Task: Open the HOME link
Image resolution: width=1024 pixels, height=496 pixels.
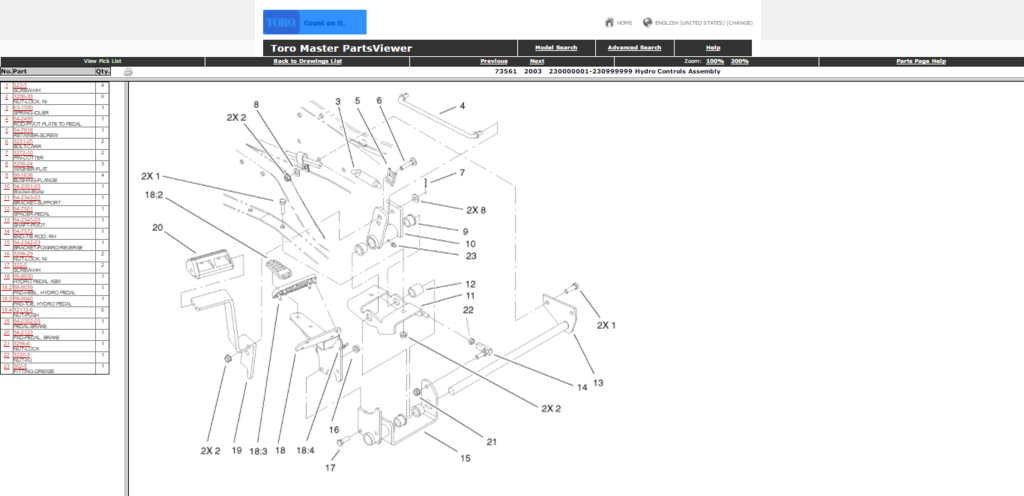Action: click(x=624, y=23)
